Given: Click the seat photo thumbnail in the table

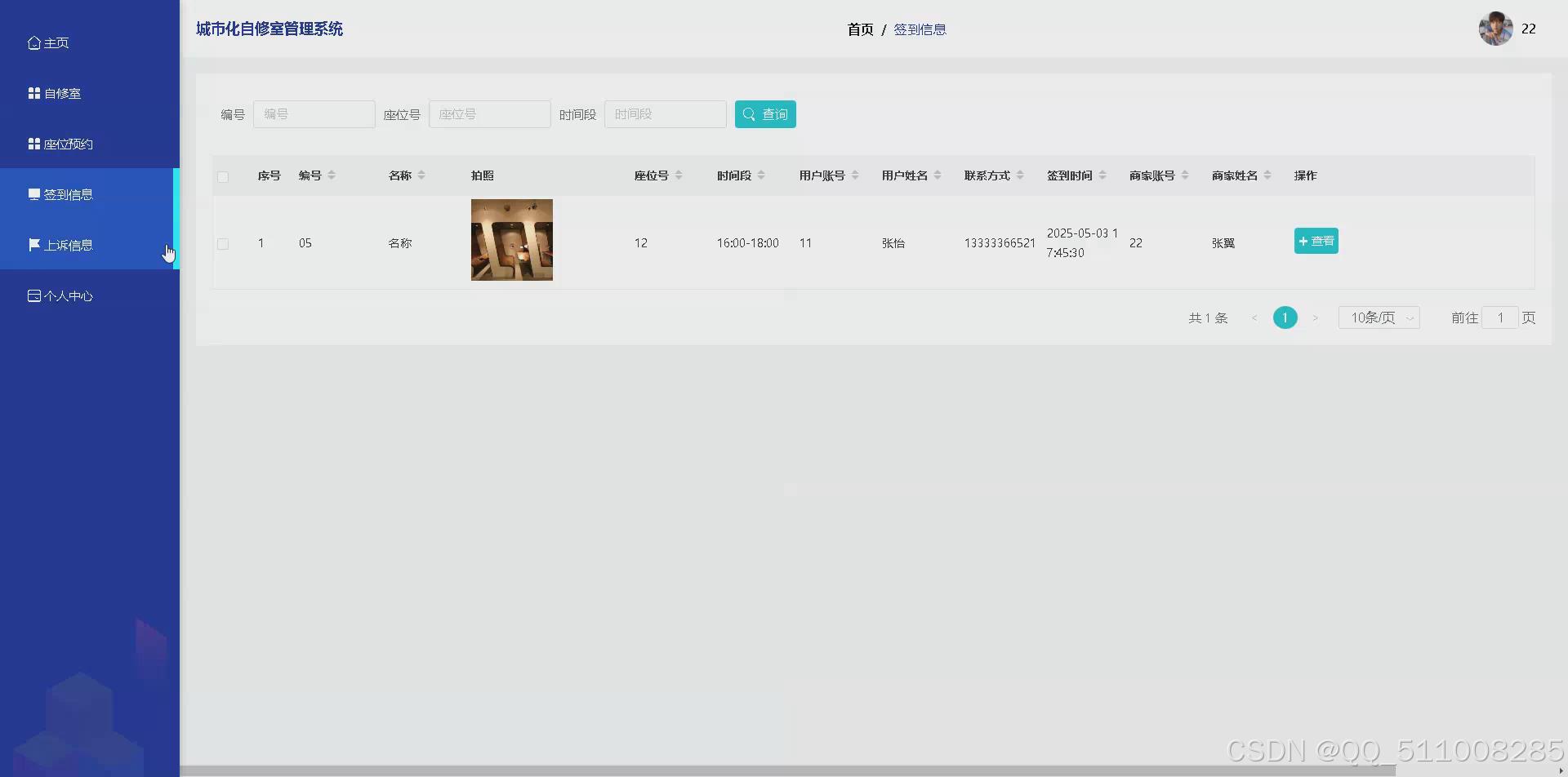Looking at the screenshot, I should [x=511, y=240].
